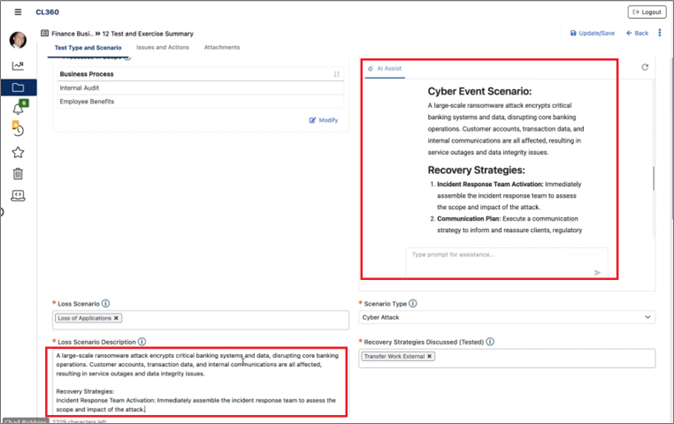
Task: Open the recent history clock icon
Action: point(18,129)
